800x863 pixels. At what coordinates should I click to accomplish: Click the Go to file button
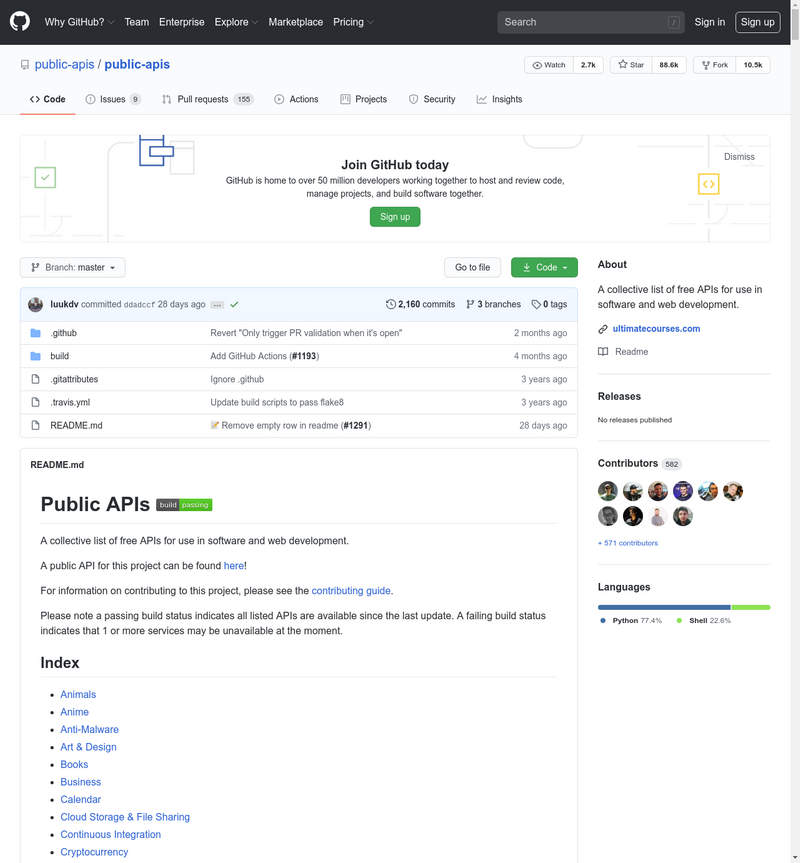(x=473, y=267)
